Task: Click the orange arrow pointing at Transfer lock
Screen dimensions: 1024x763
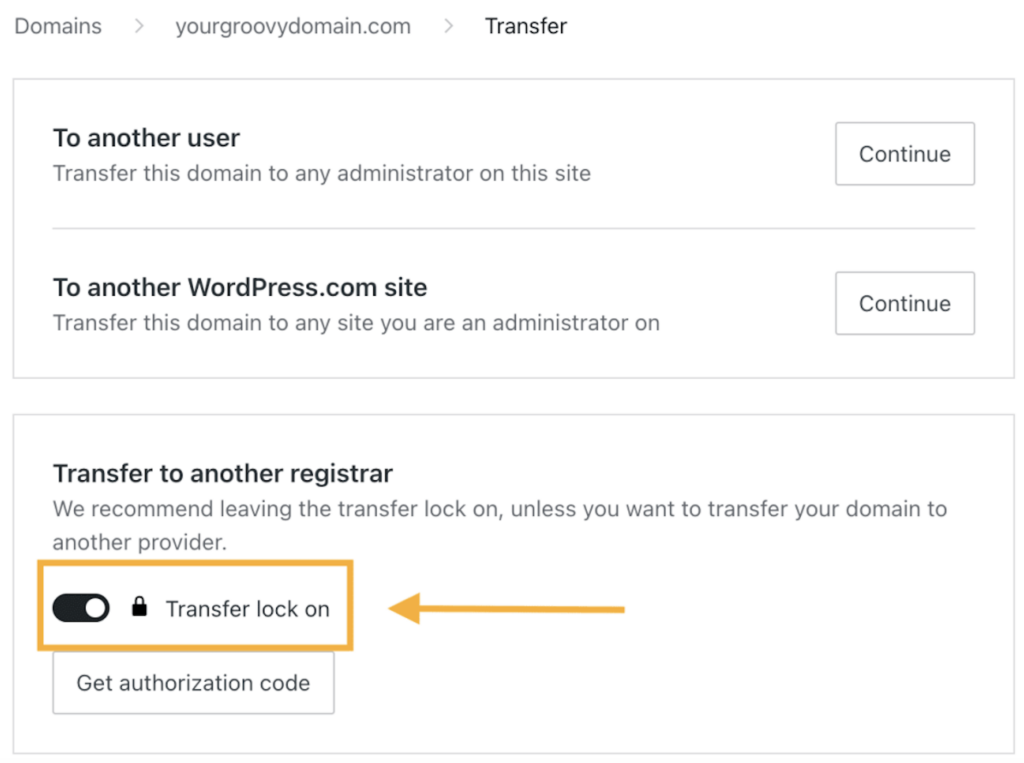Action: click(507, 609)
